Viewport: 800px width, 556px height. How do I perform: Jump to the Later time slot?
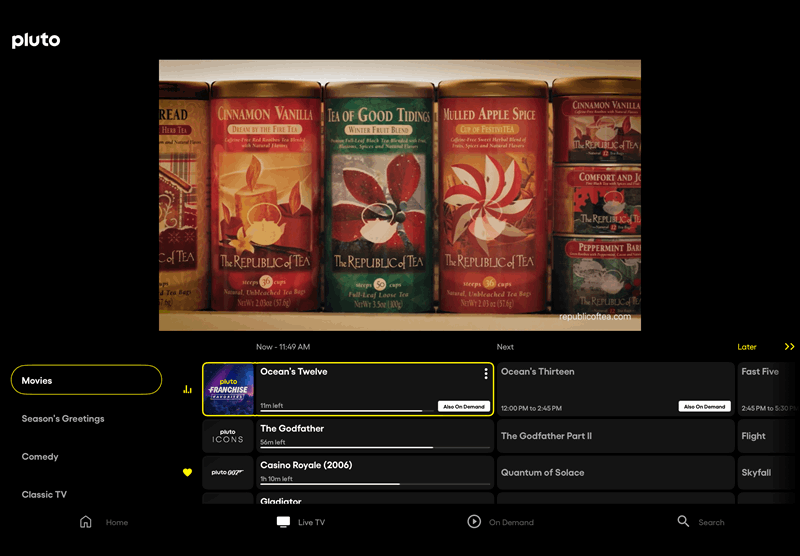click(747, 347)
